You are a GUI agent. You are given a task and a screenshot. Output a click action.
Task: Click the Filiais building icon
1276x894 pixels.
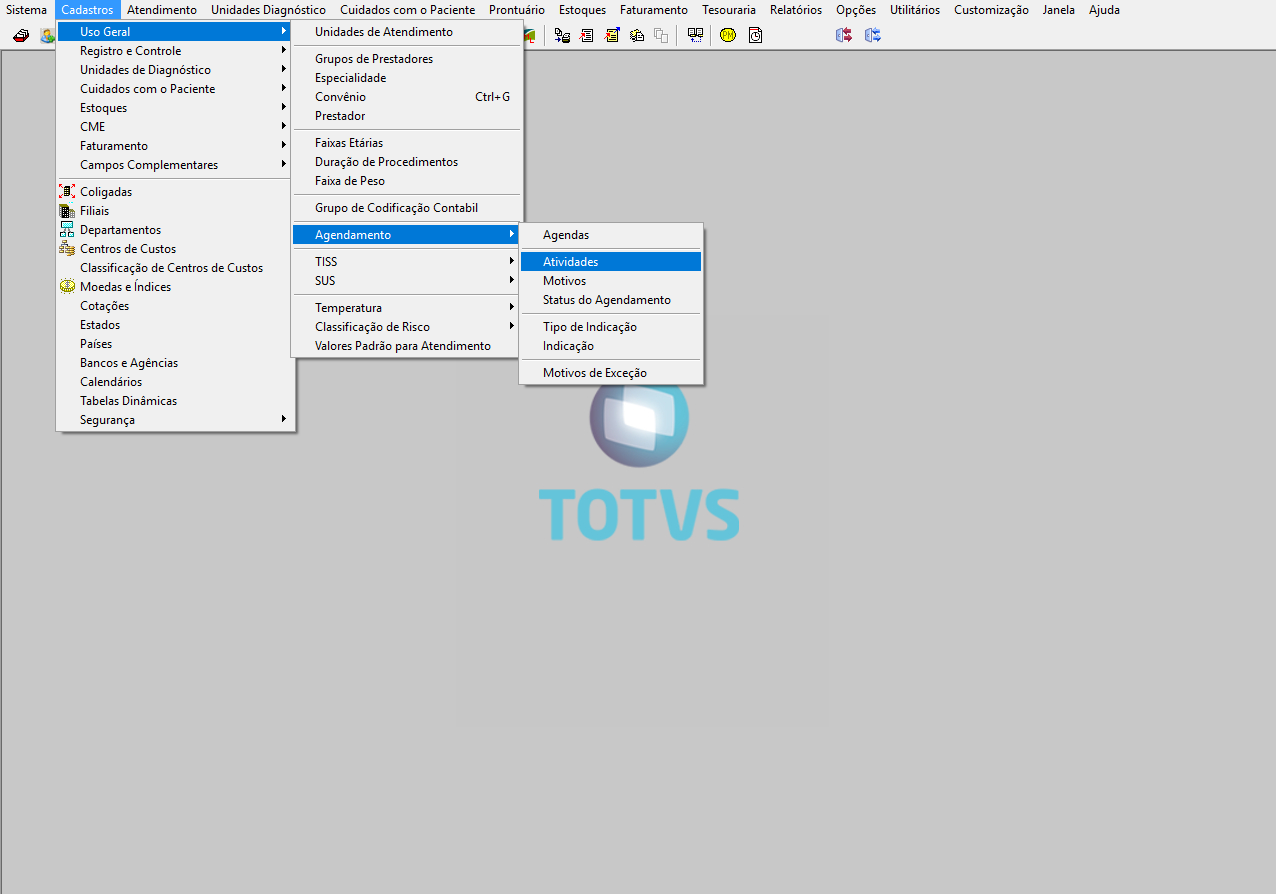tap(67, 210)
